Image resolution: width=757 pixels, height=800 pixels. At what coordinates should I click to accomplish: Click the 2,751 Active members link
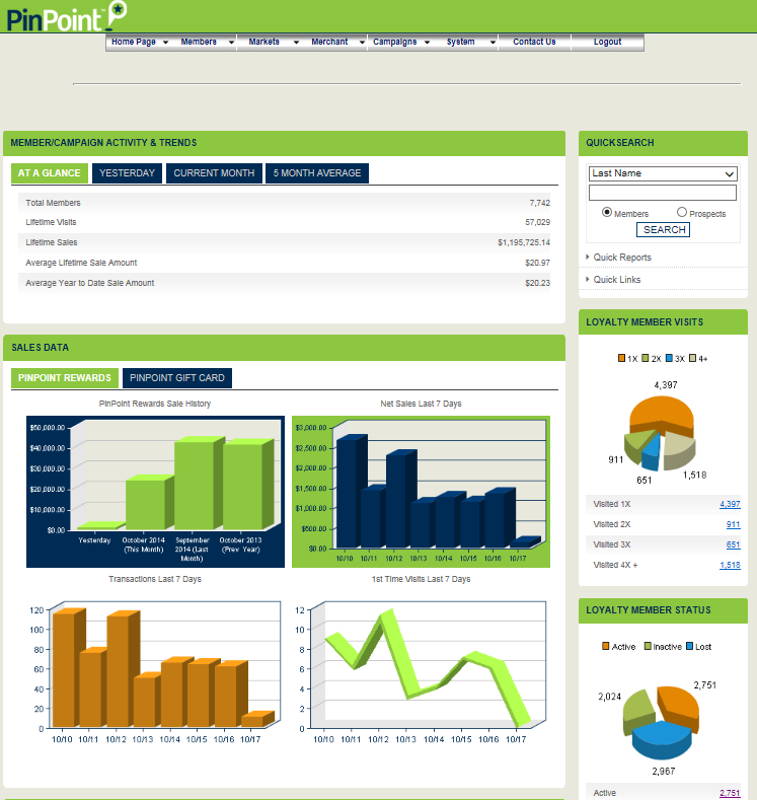click(730, 793)
